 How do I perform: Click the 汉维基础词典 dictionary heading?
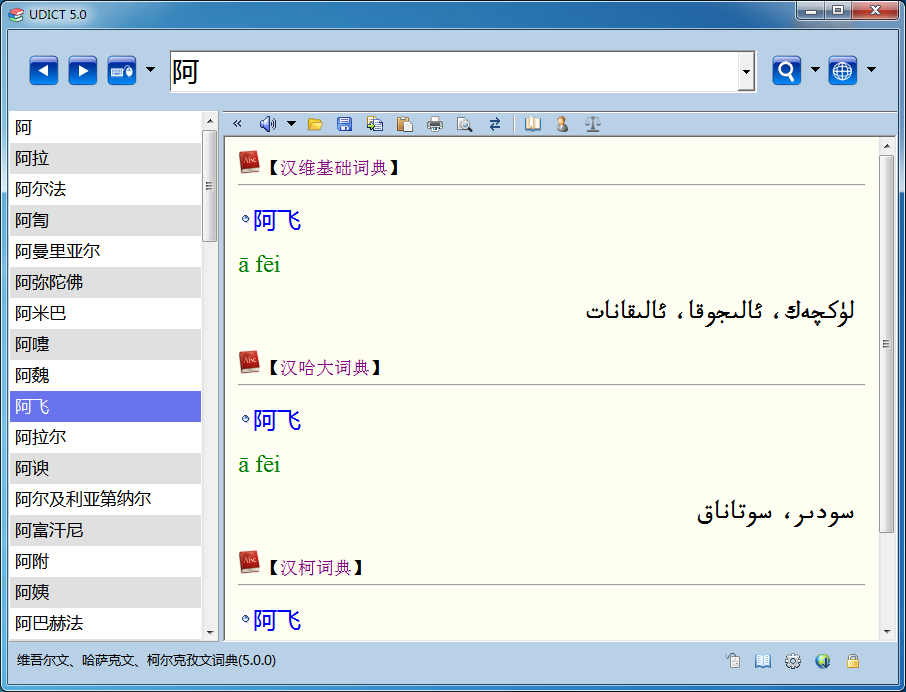(x=333, y=168)
